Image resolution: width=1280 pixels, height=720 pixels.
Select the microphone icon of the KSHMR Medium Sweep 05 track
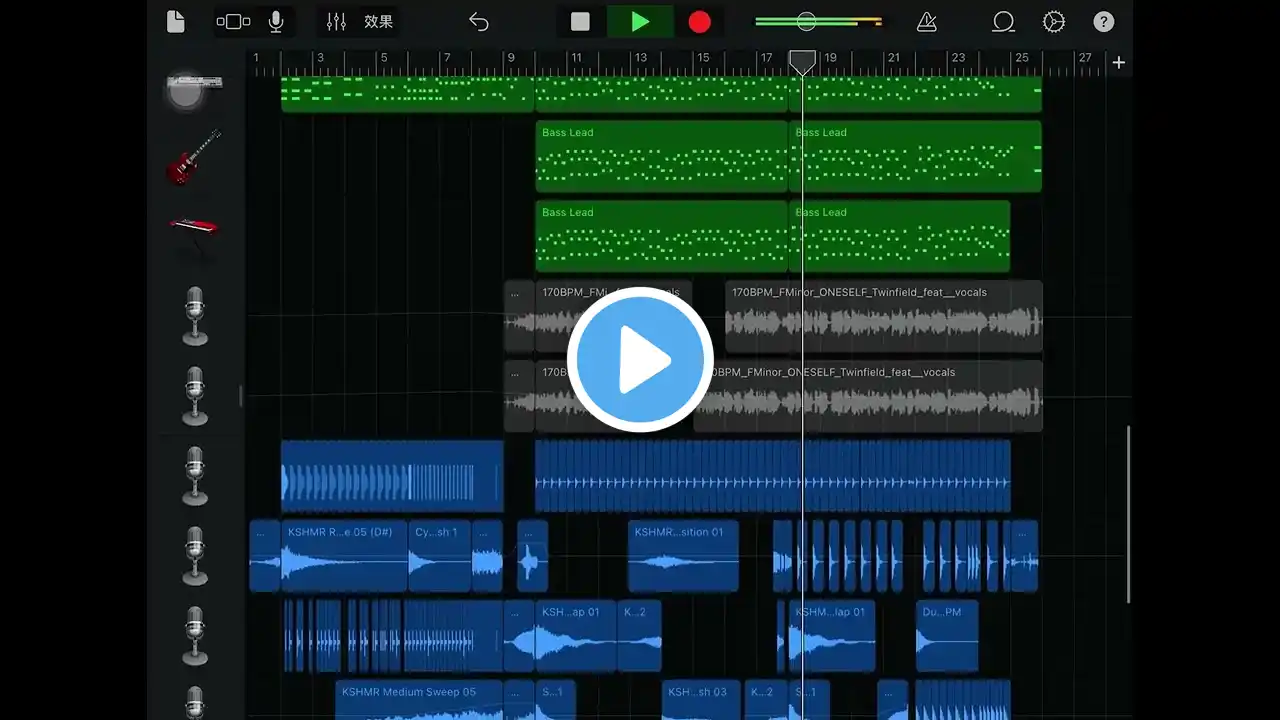point(196,702)
